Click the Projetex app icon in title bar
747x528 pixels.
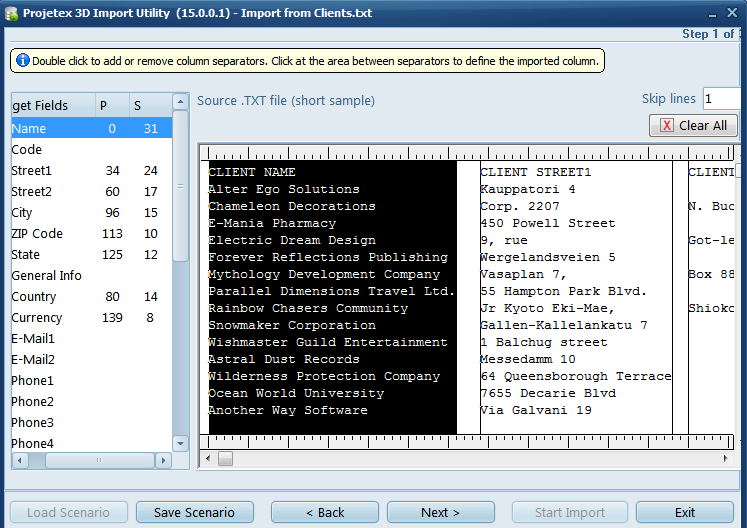[x=11, y=13]
